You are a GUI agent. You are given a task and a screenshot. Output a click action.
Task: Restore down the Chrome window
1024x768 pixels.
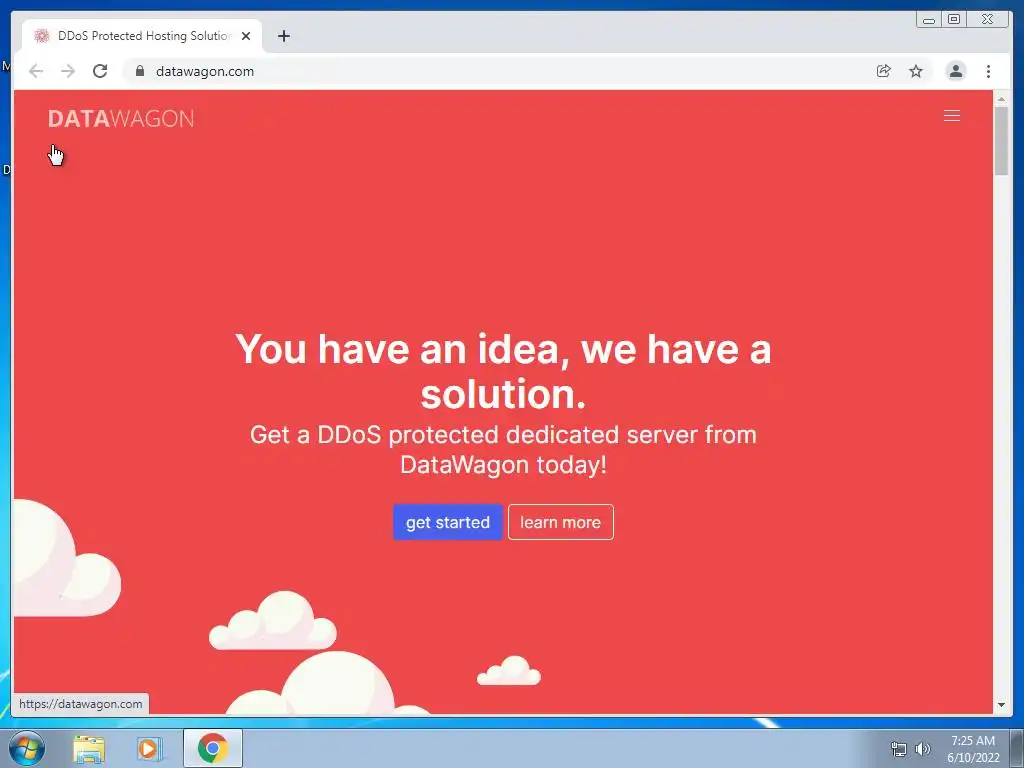[953, 20]
